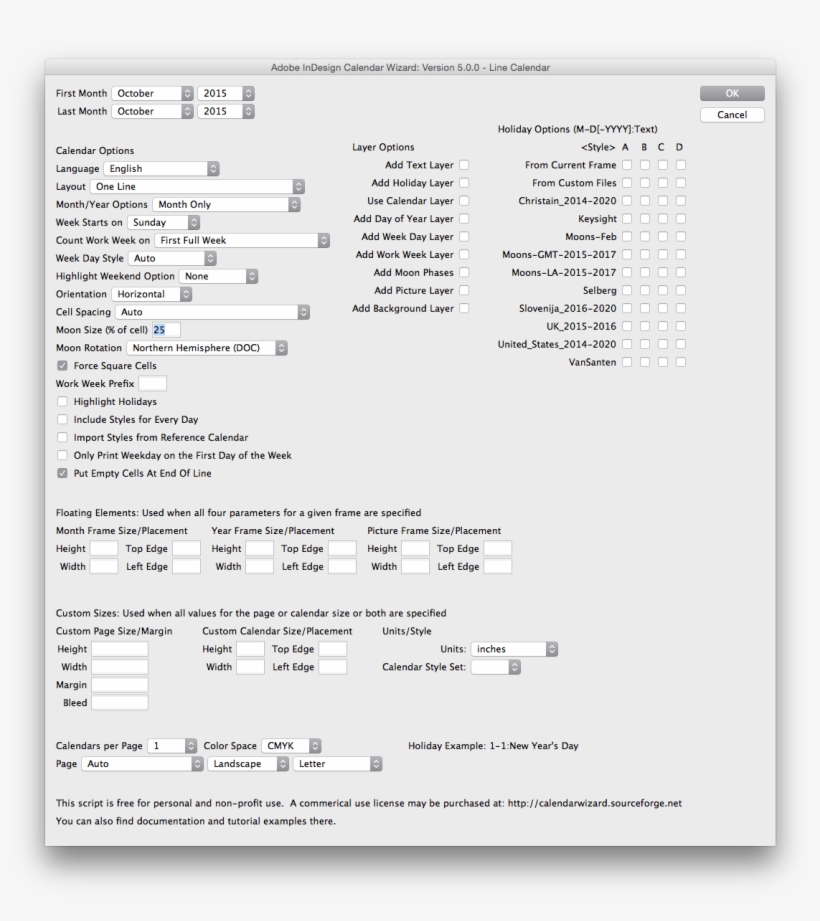Check the Add Holiday Layer option
820x921 pixels.
[463, 183]
